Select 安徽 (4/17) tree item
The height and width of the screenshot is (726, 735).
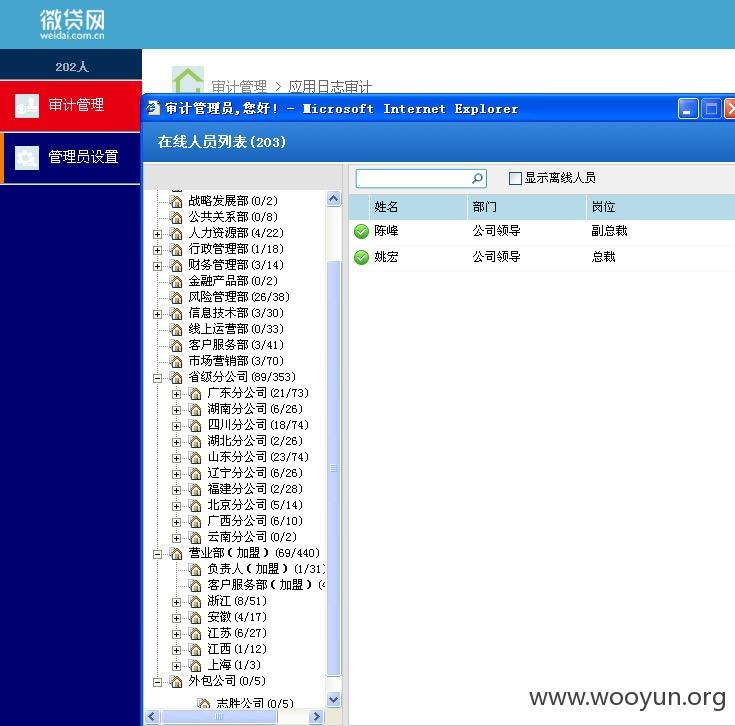coord(237,617)
